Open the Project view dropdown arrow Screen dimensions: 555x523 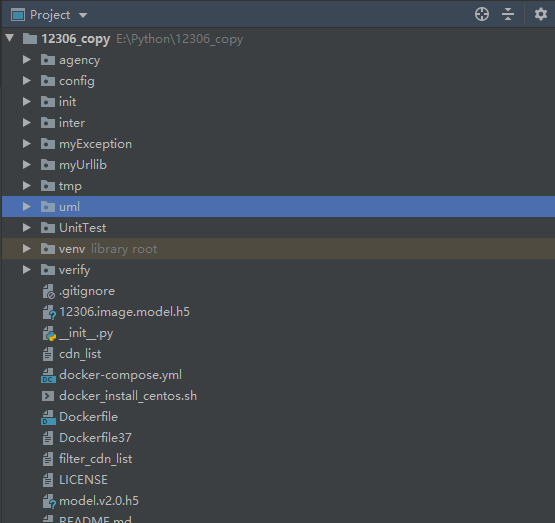coord(83,15)
